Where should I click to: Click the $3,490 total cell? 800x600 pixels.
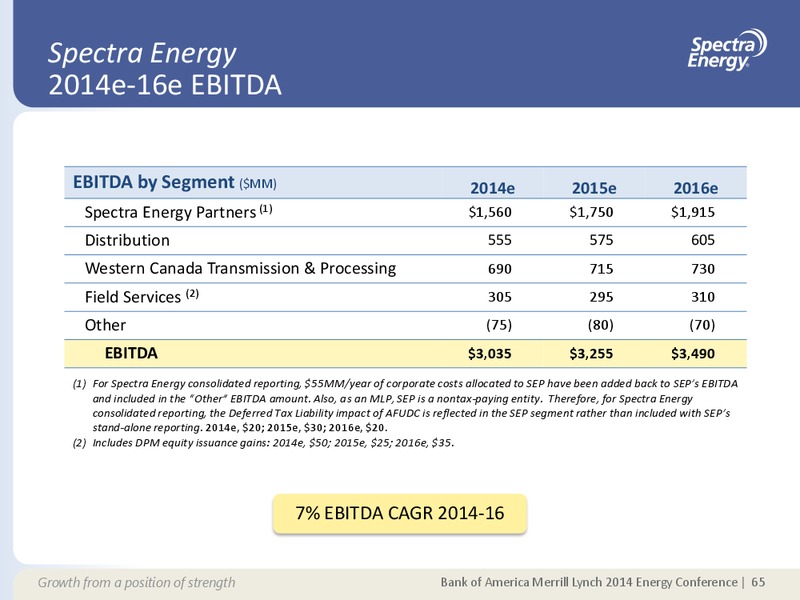(x=692, y=354)
